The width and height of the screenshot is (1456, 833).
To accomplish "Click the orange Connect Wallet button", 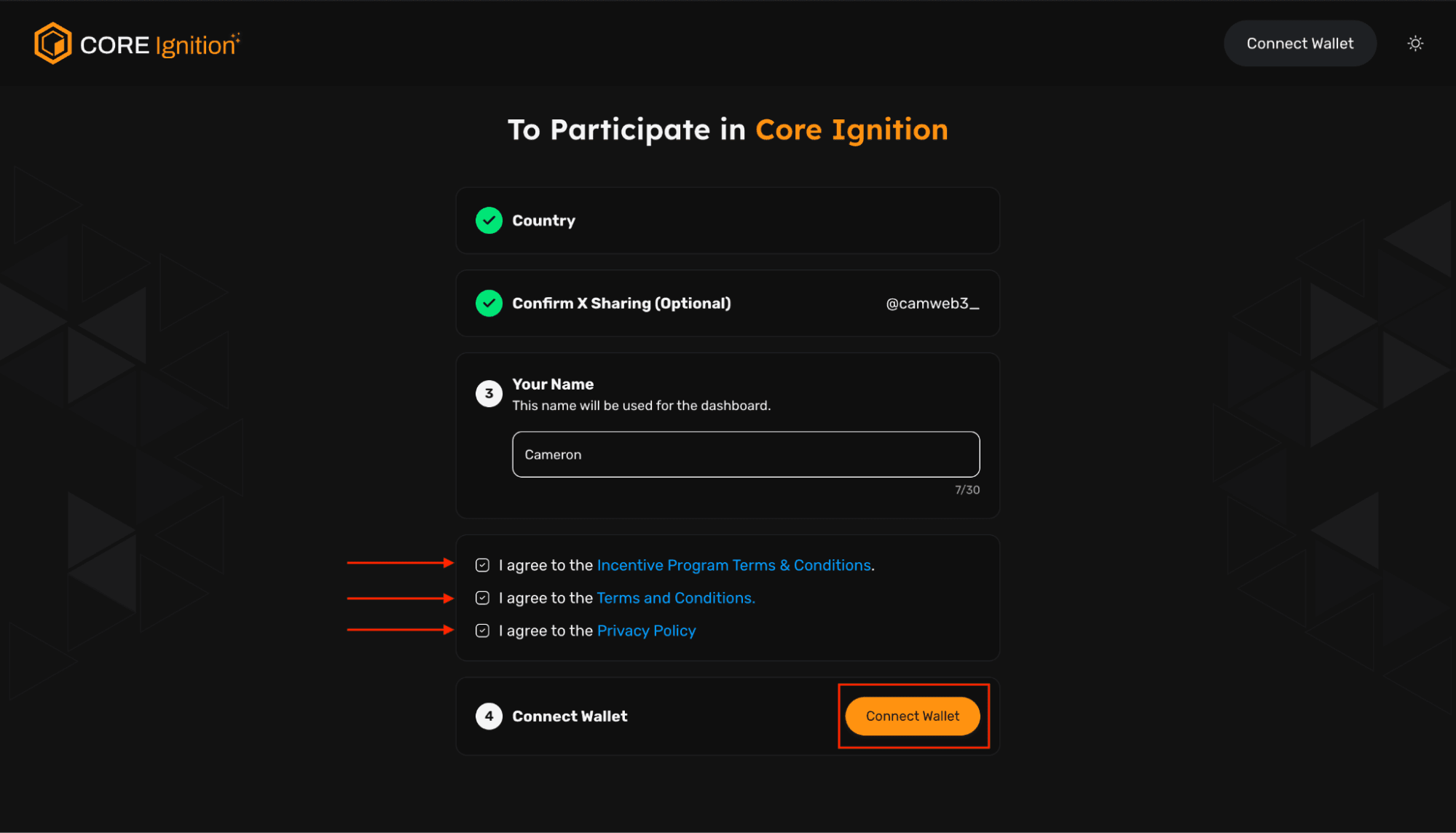I will 912,716.
